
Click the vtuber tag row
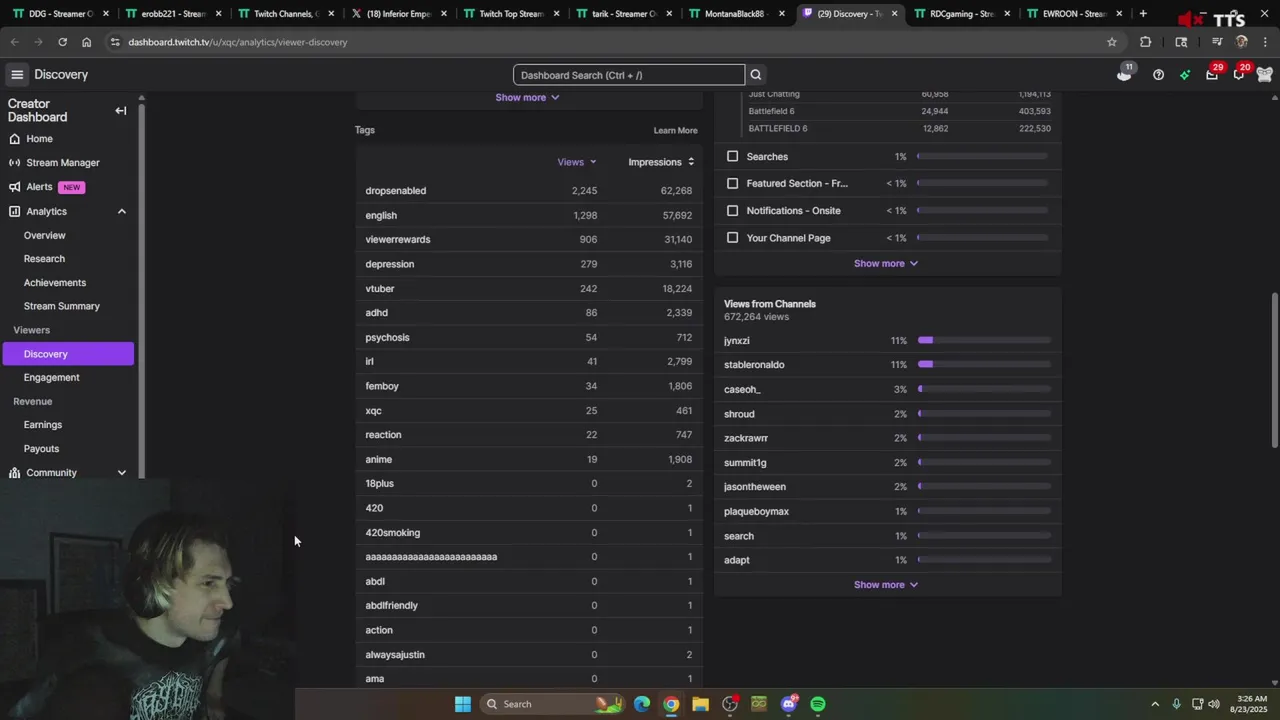(x=528, y=289)
